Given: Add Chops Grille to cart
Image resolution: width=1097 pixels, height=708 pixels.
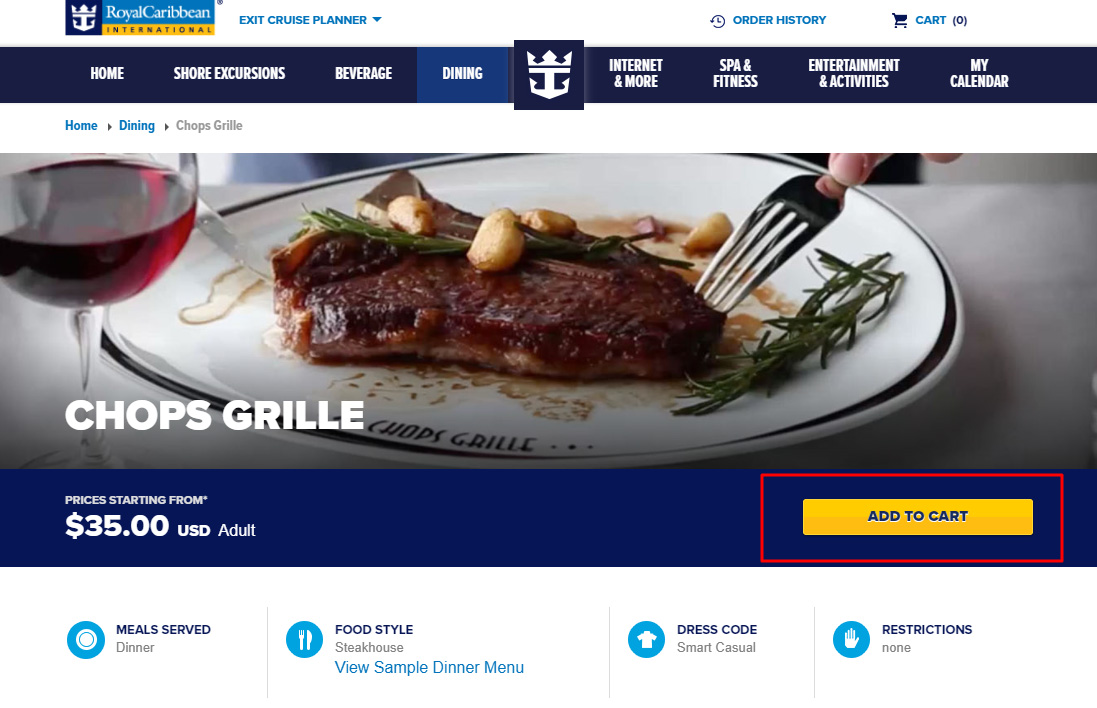Looking at the screenshot, I should [917, 517].
